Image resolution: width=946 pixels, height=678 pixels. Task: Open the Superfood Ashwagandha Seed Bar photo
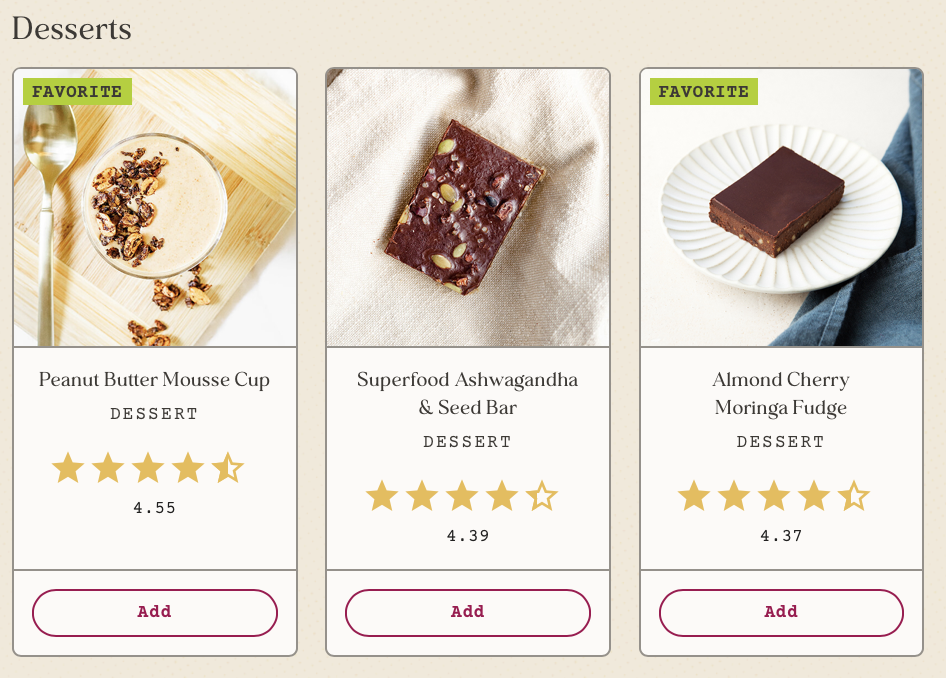(468, 208)
